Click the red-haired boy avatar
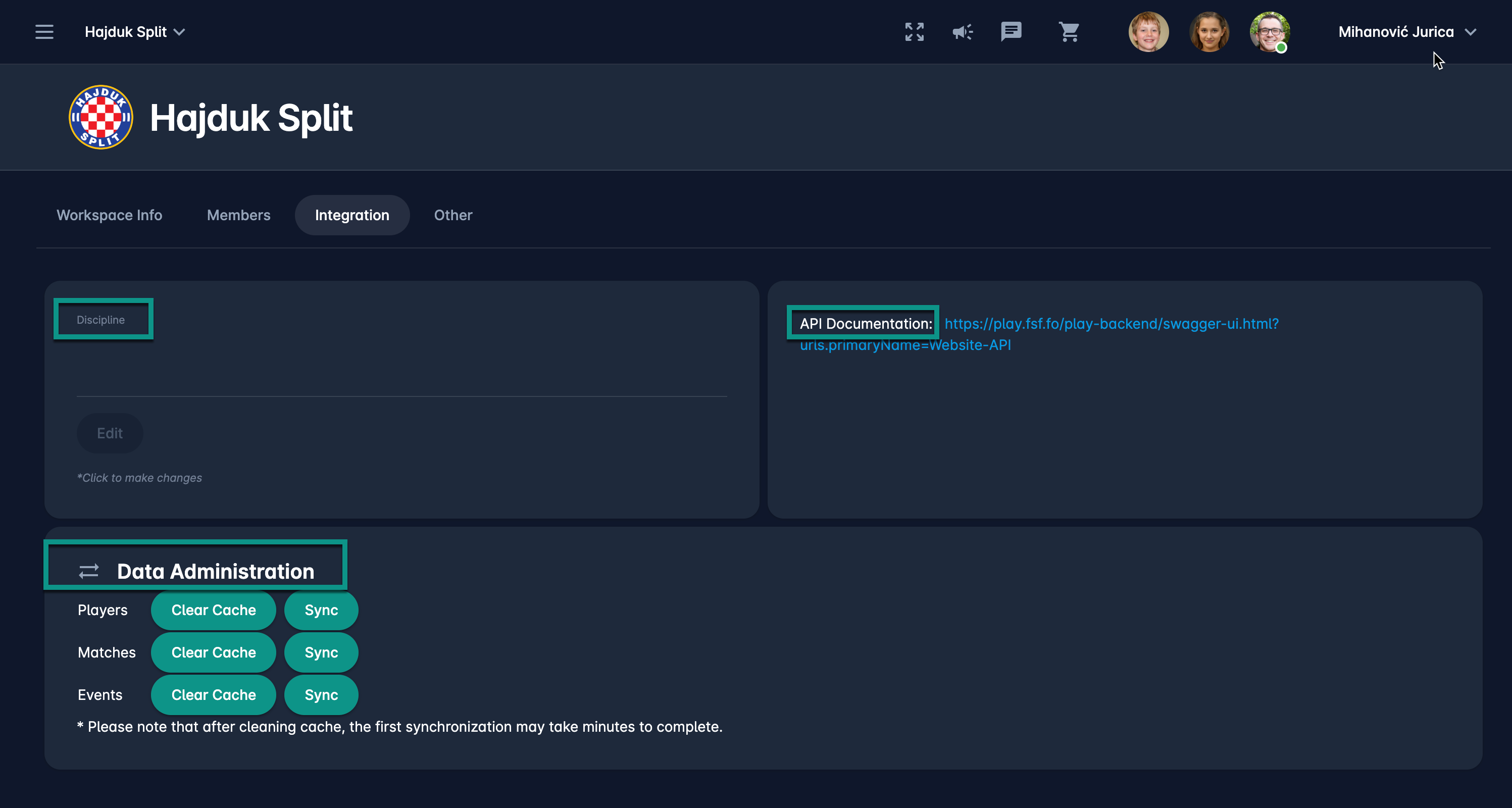 pos(1148,32)
